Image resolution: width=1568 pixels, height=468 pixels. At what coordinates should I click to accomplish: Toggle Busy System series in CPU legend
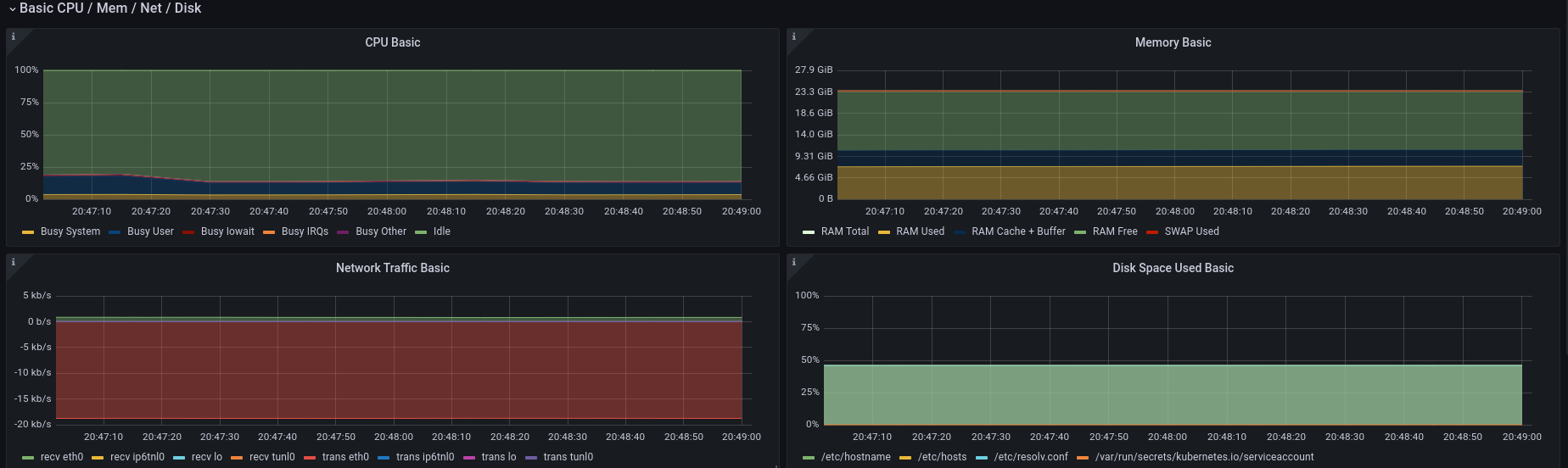pos(70,231)
